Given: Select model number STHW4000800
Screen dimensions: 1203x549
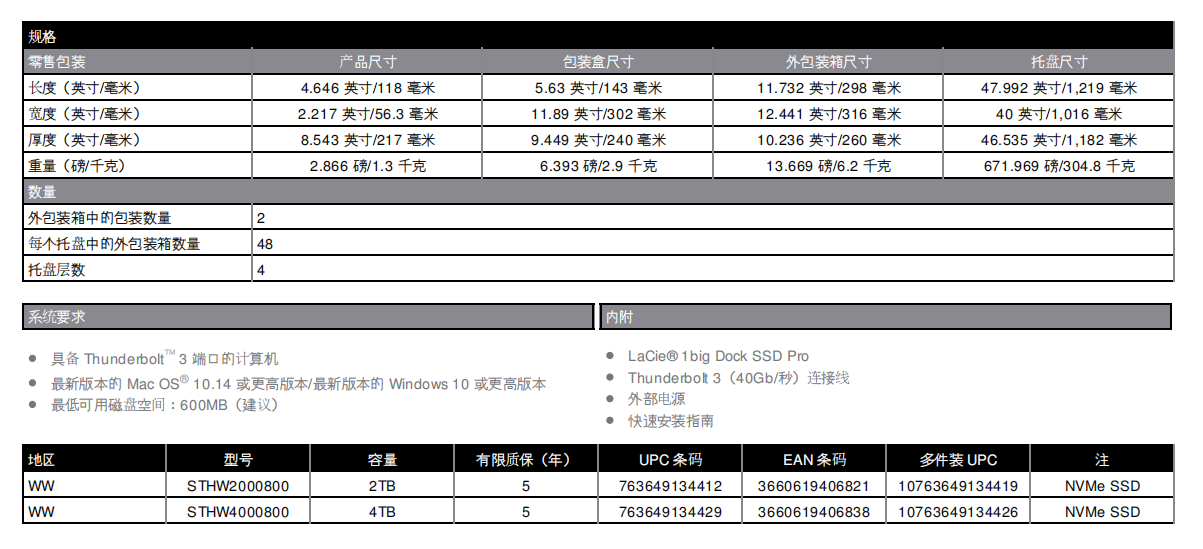Looking at the screenshot, I should coord(238,512).
